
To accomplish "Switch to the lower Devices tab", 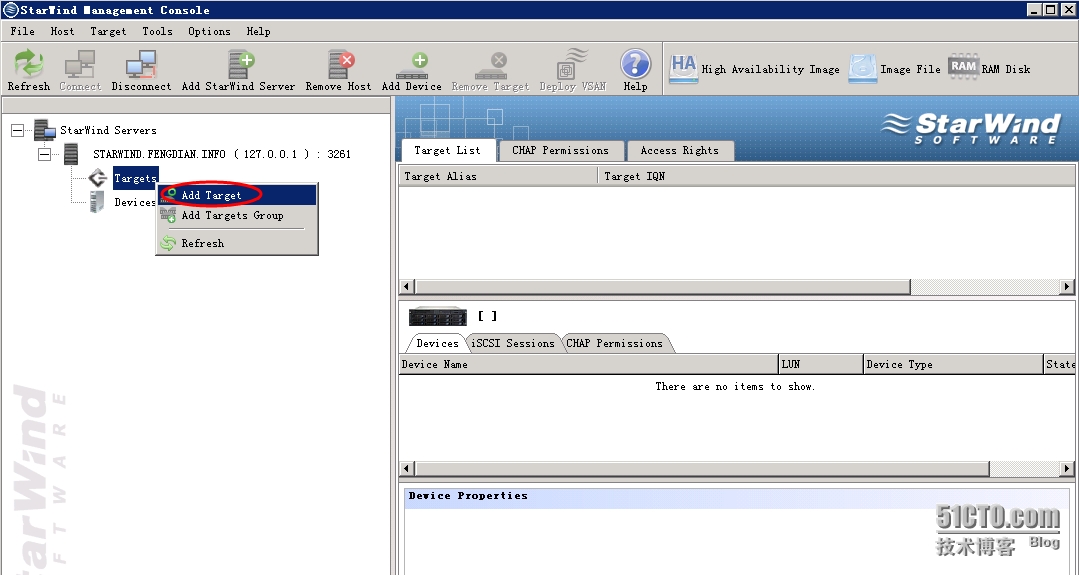I will (x=437, y=343).
